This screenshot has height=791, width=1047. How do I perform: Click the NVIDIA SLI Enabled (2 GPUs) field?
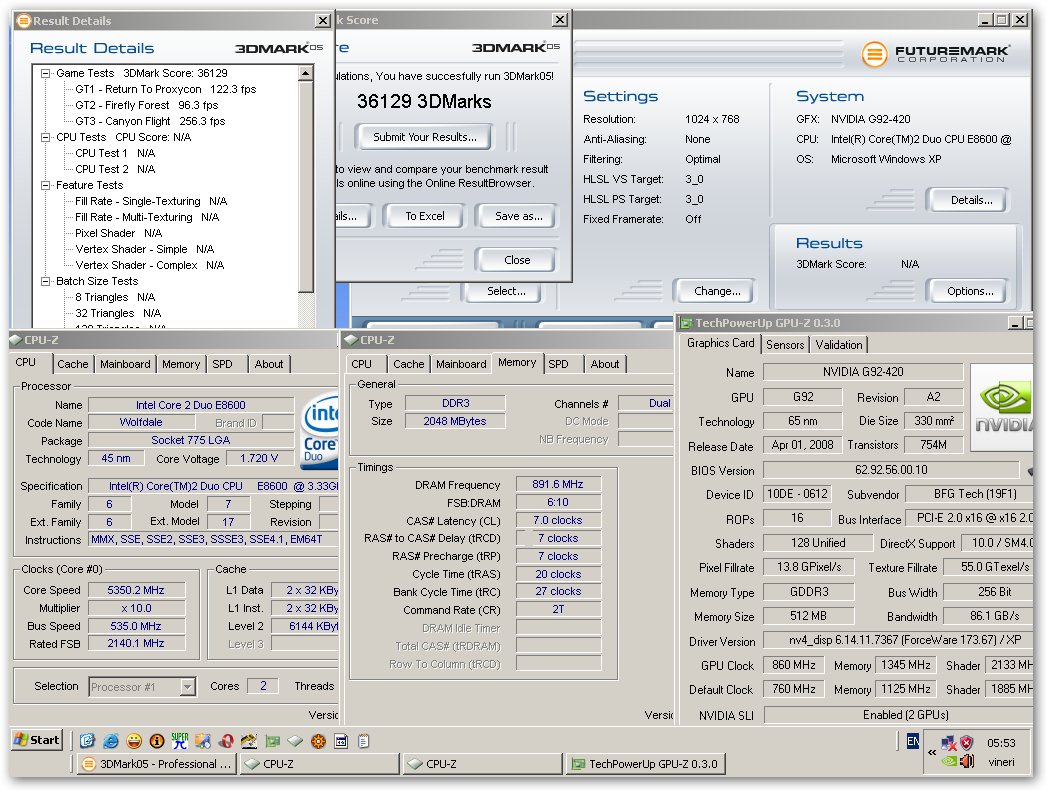pos(898,715)
